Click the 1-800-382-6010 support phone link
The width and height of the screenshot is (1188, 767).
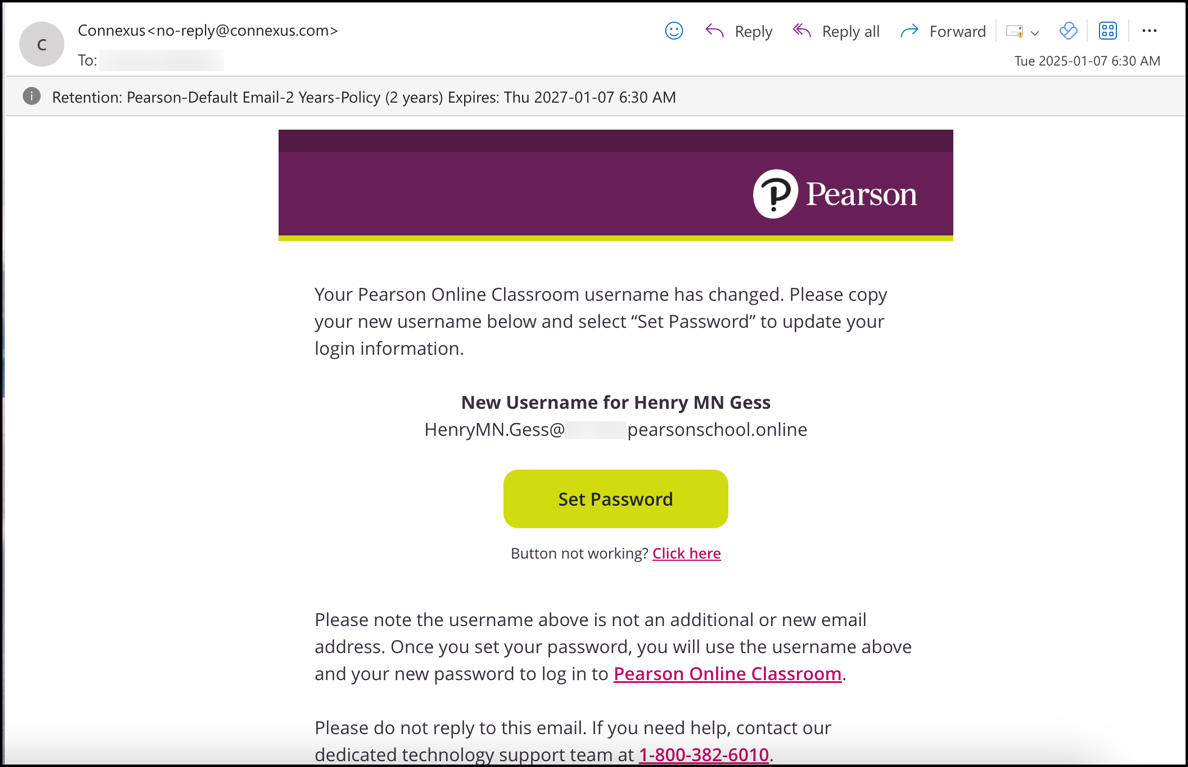coord(704,754)
